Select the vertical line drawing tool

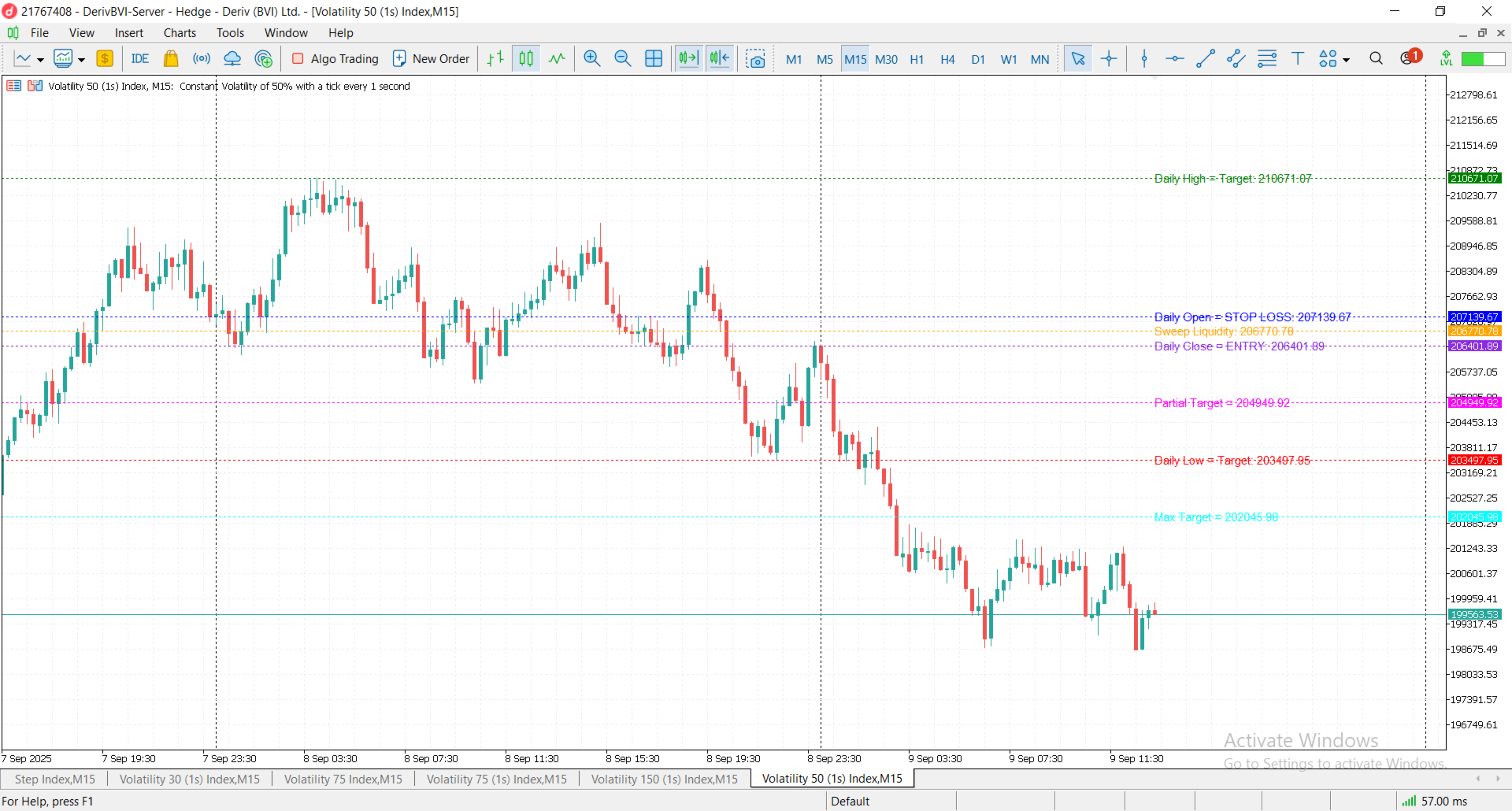pyautogui.click(x=1144, y=59)
